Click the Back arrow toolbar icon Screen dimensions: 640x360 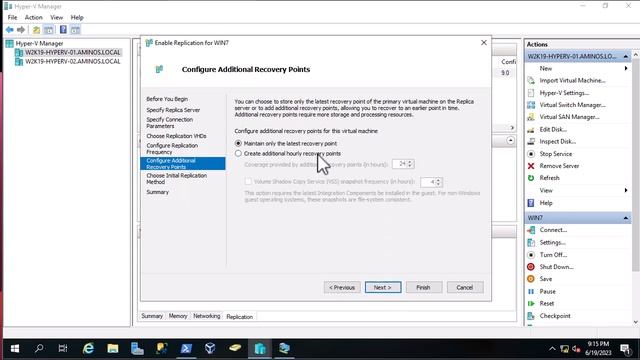[9, 30]
